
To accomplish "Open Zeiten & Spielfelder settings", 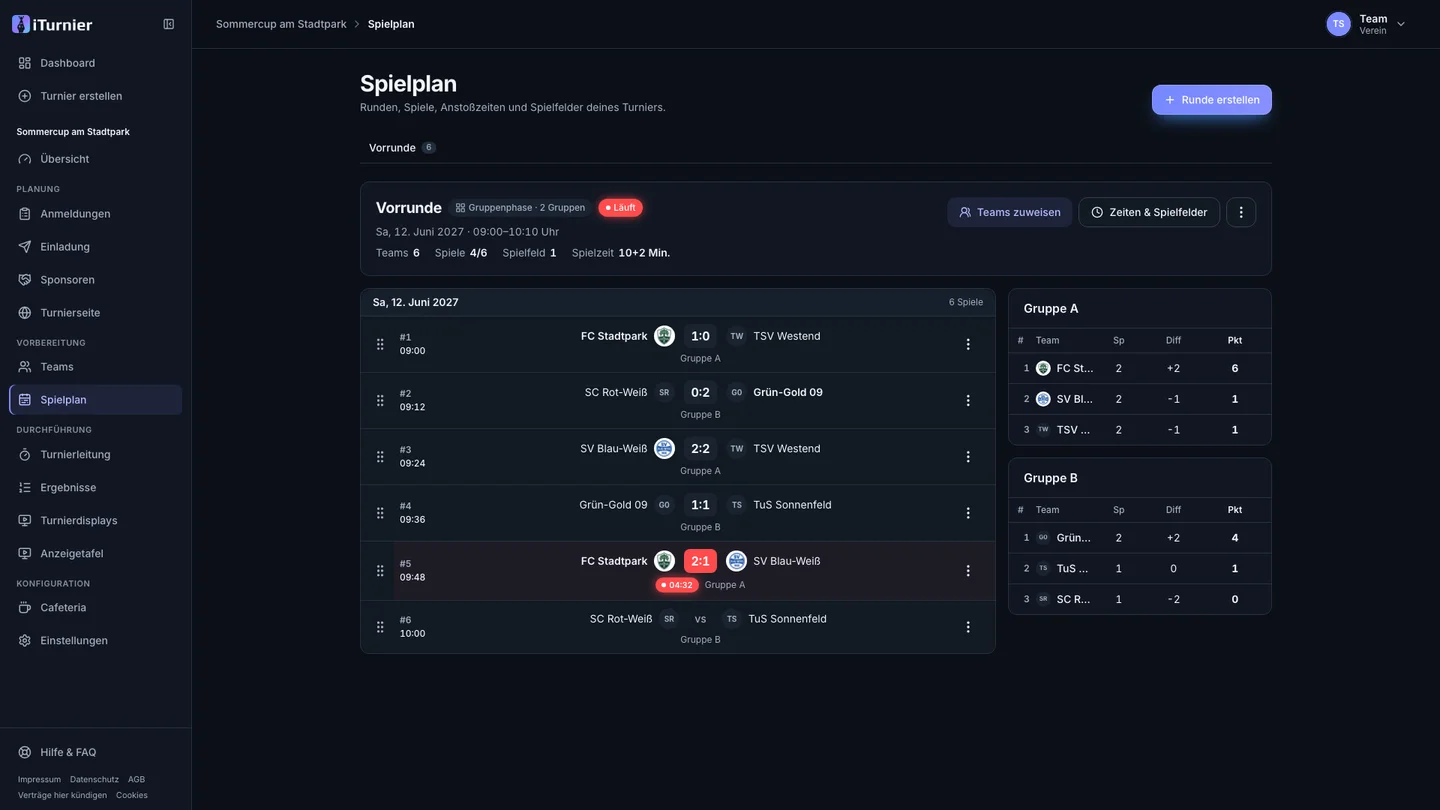I will click(x=1149, y=212).
